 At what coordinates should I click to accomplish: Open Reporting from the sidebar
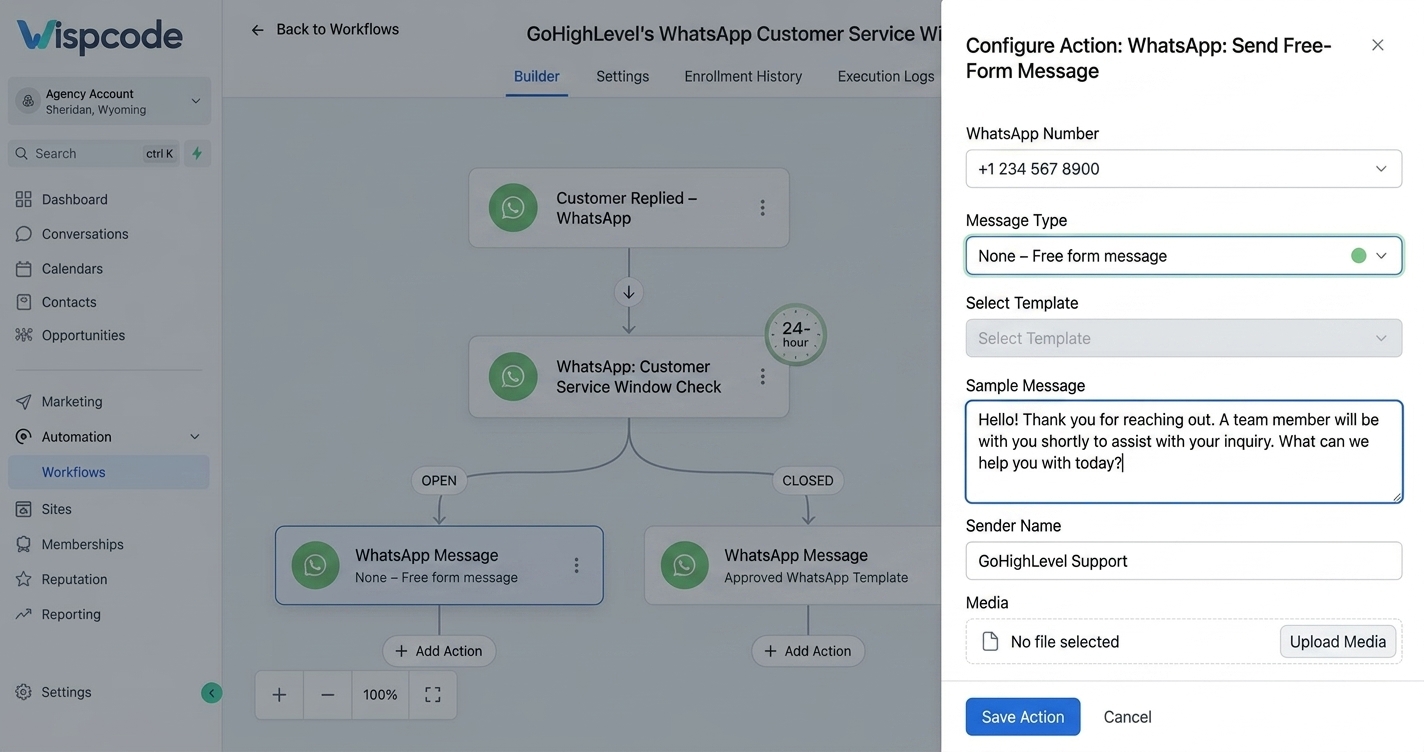[x=58, y=614]
